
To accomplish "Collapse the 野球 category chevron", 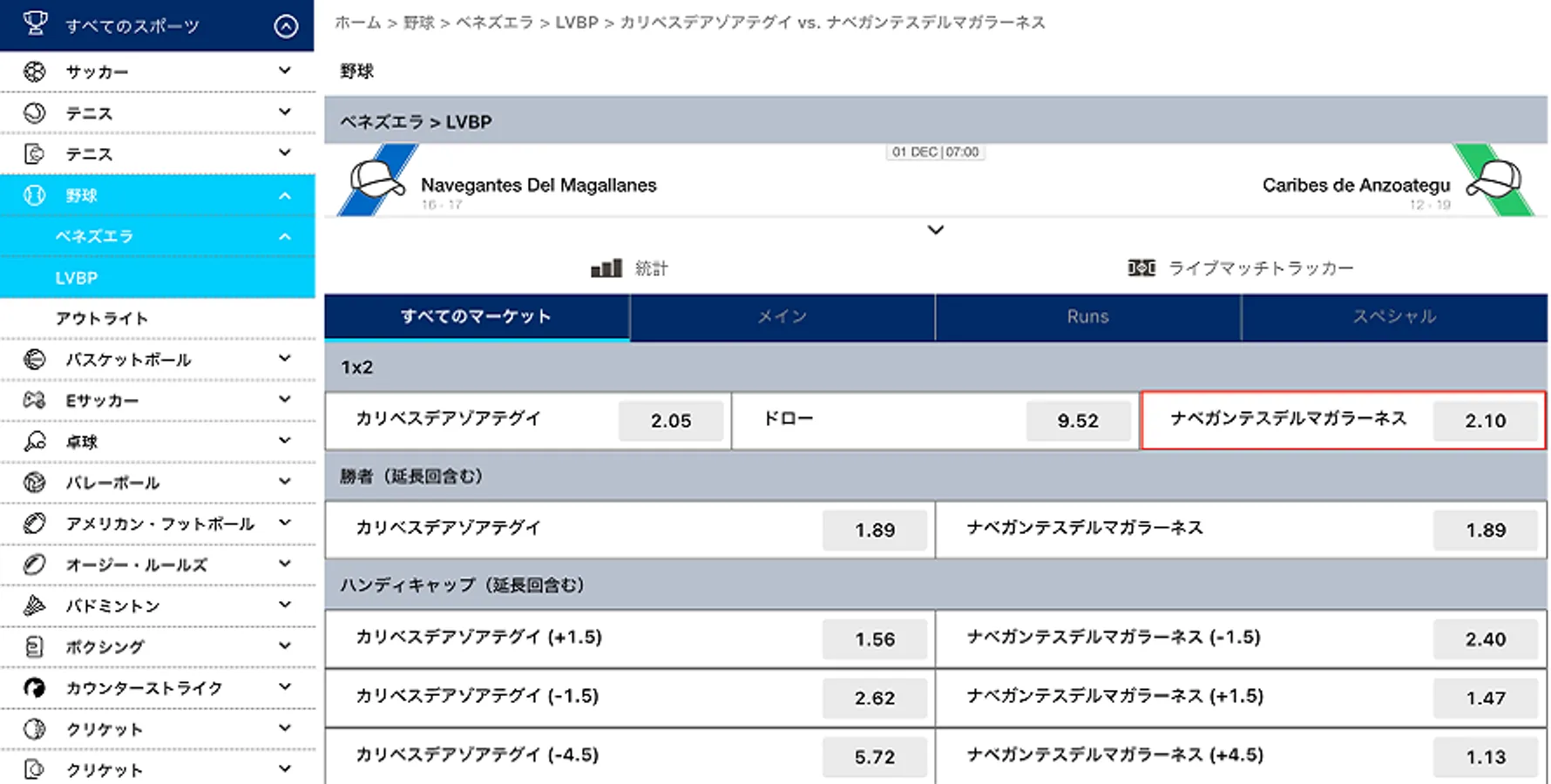I will click(x=285, y=195).
